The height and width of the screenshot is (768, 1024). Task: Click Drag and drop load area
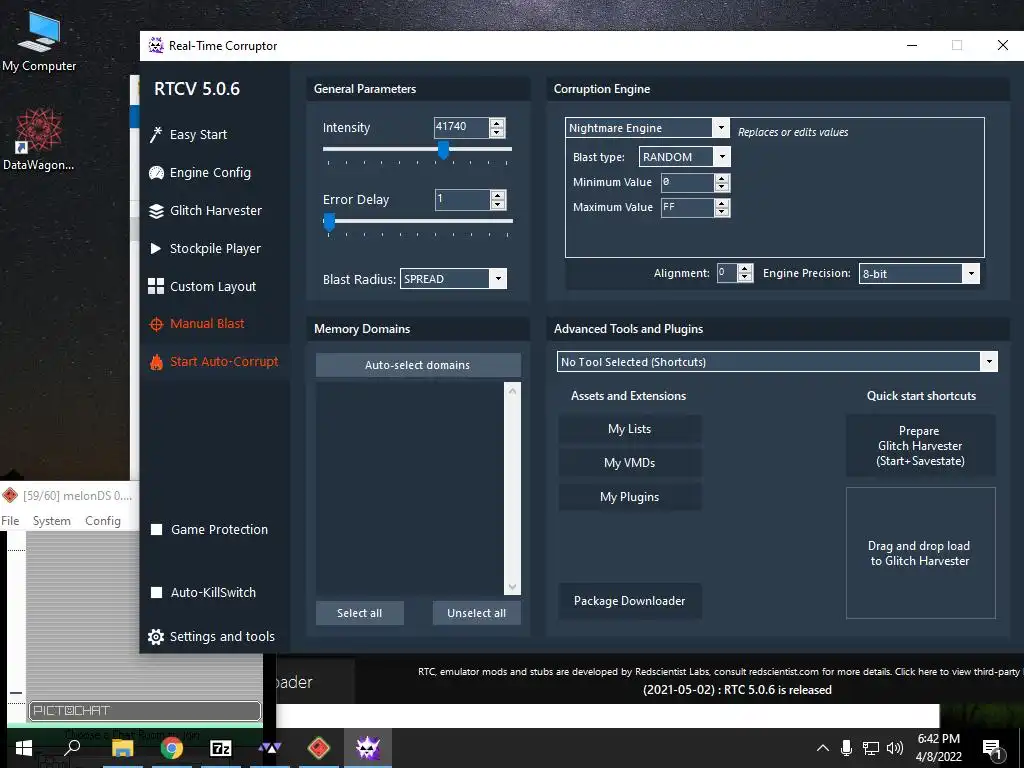tap(920, 553)
